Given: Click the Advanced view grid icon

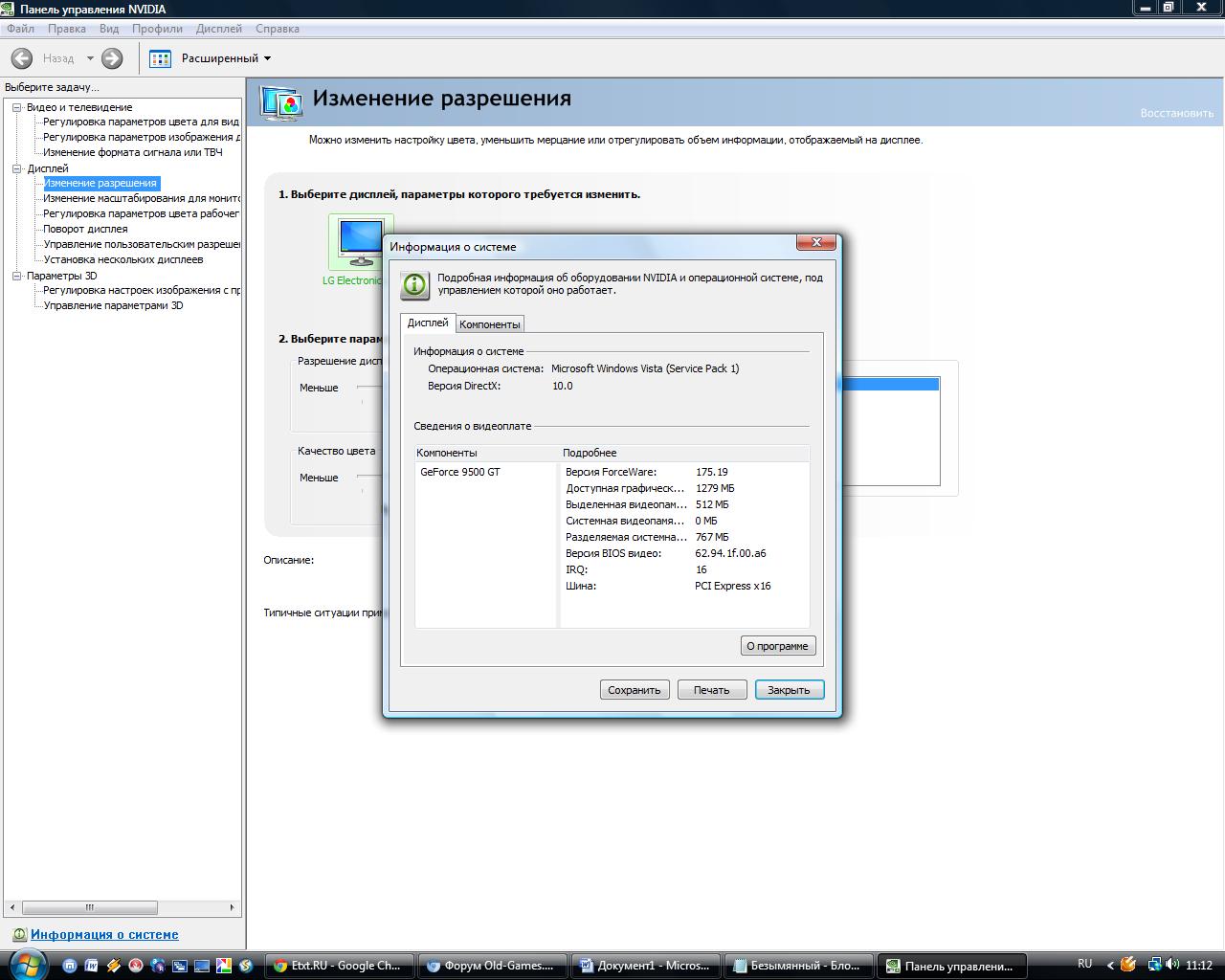Looking at the screenshot, I should coord(160,58).
